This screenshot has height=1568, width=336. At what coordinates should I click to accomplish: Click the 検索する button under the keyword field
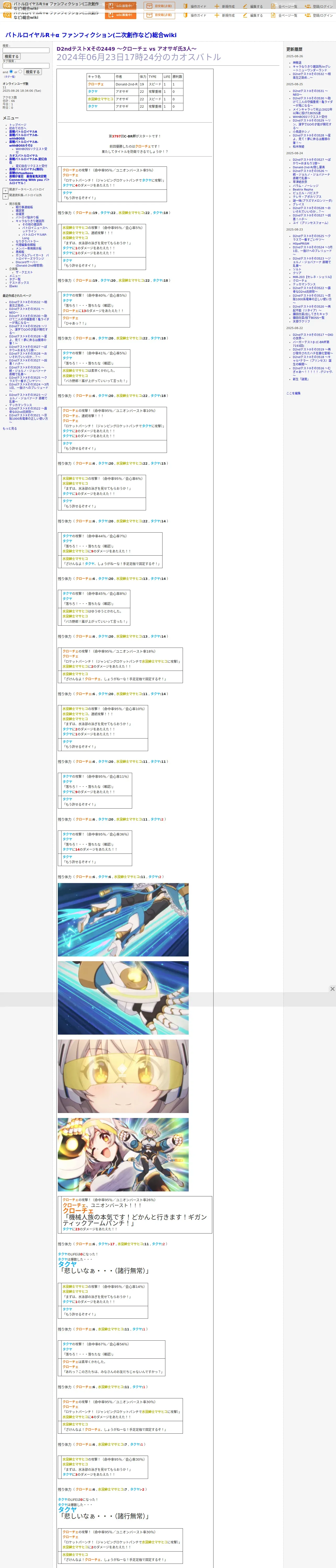pos(11,57)
